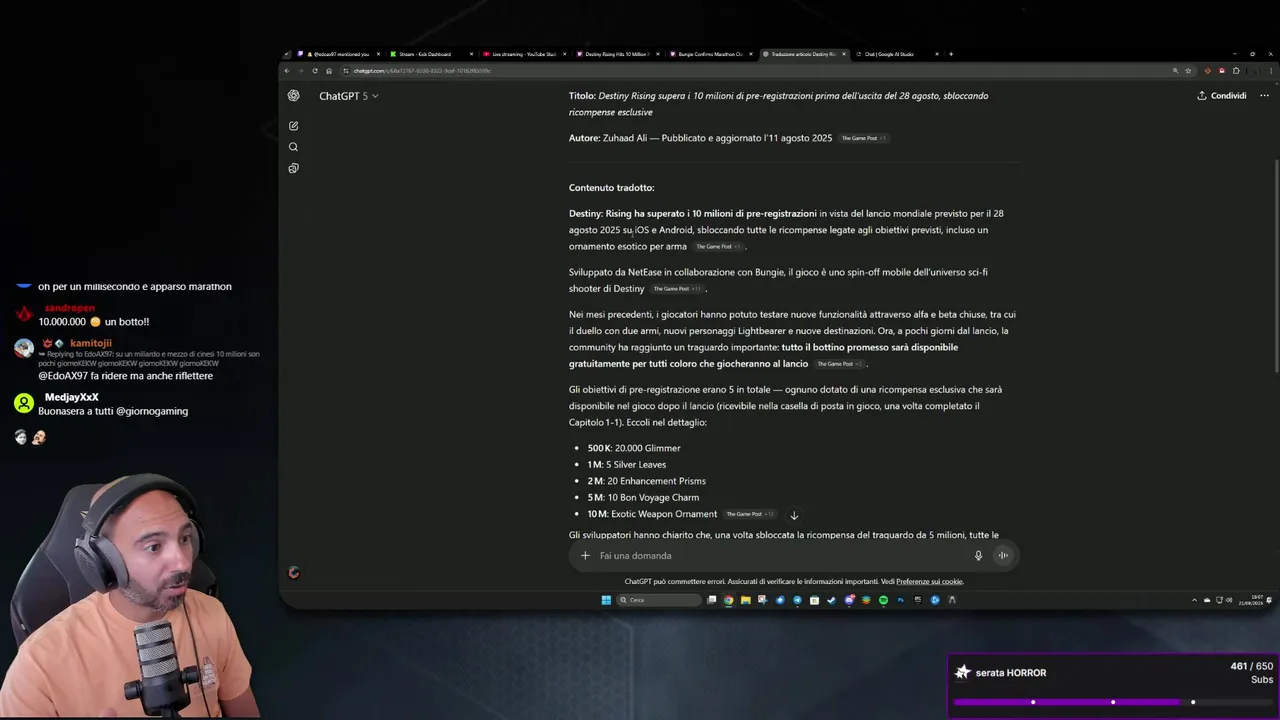Click the '2 M: 20 Enhancement Prisms' list item

point(646,481)
